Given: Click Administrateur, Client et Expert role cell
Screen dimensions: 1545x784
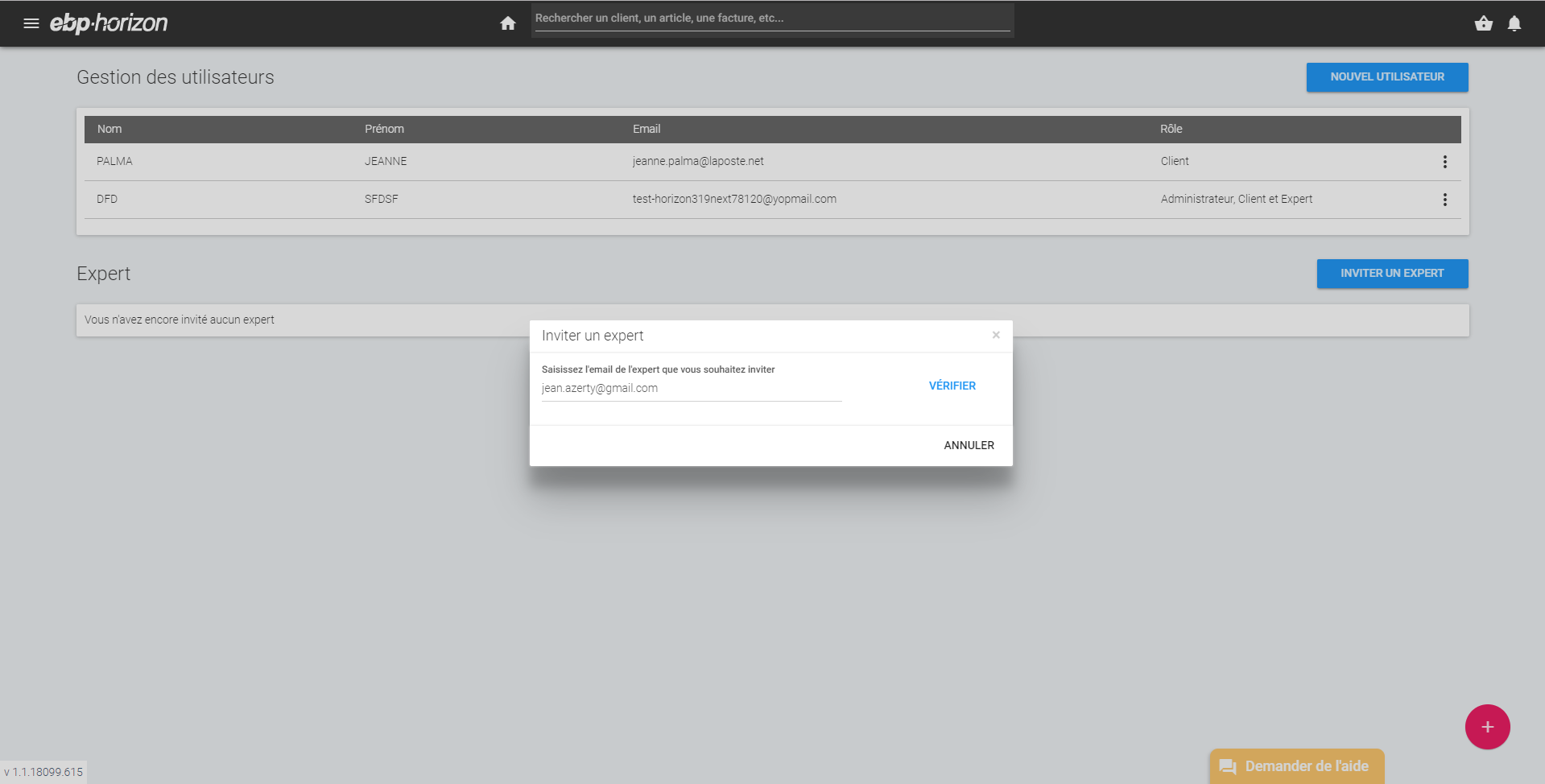Looking at the screenshot, I should [x=1237, y=199].
